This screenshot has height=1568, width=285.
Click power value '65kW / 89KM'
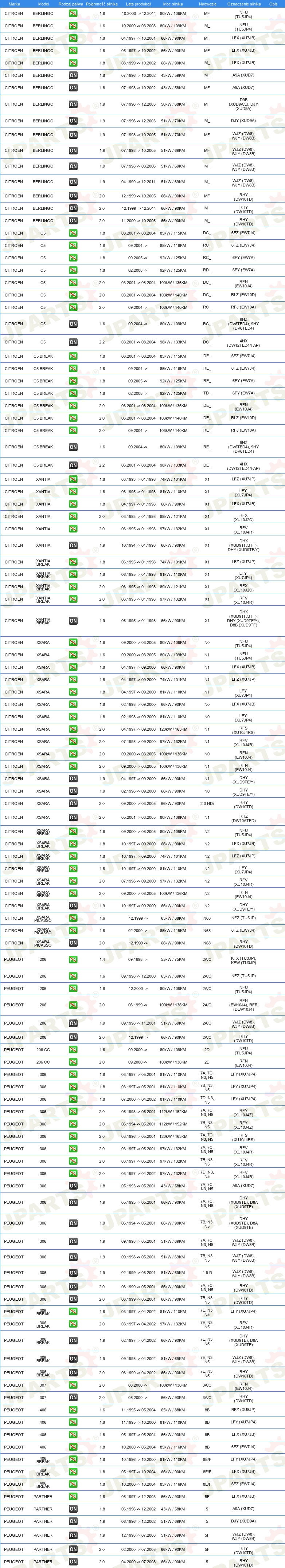pos(173,976)
